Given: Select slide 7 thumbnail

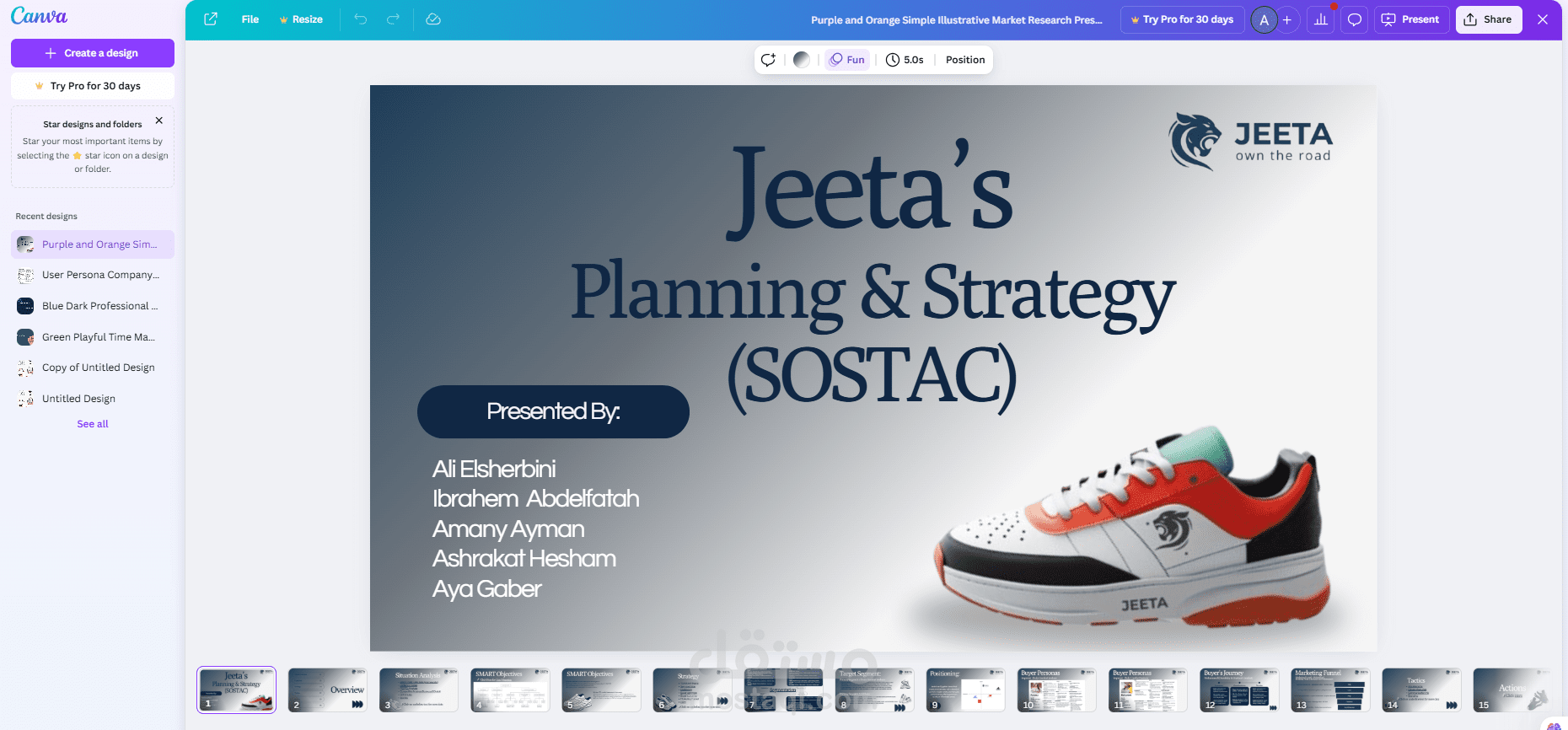Looking at the screenshot, I should (x=783, y=690).
